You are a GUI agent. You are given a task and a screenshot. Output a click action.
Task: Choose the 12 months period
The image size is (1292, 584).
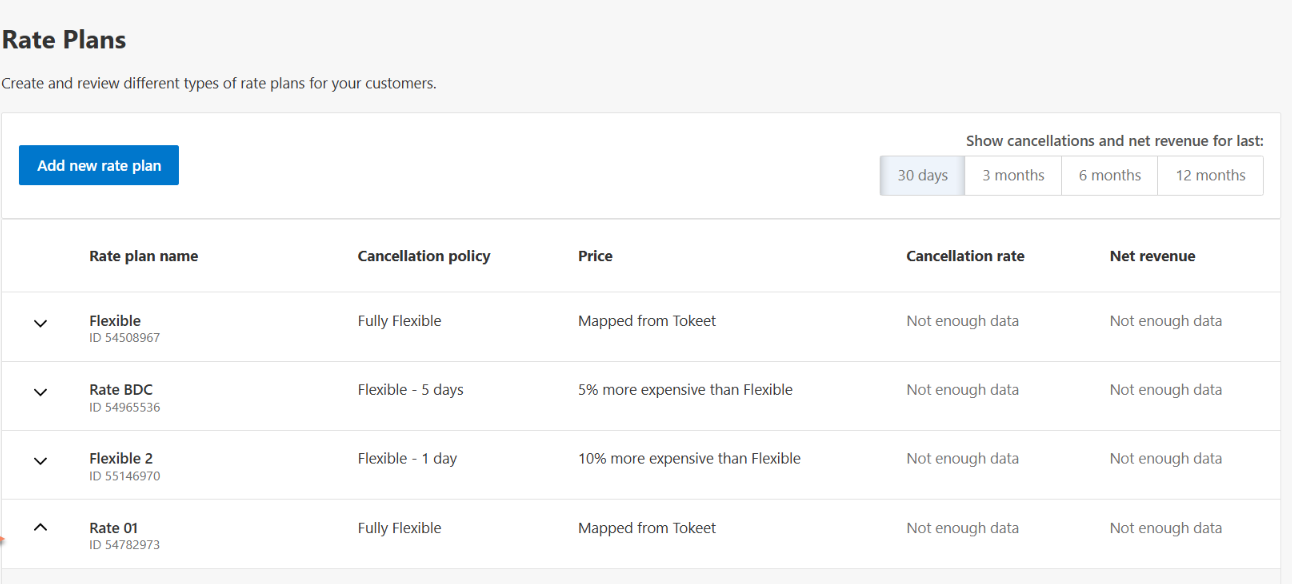point(1210,175)
